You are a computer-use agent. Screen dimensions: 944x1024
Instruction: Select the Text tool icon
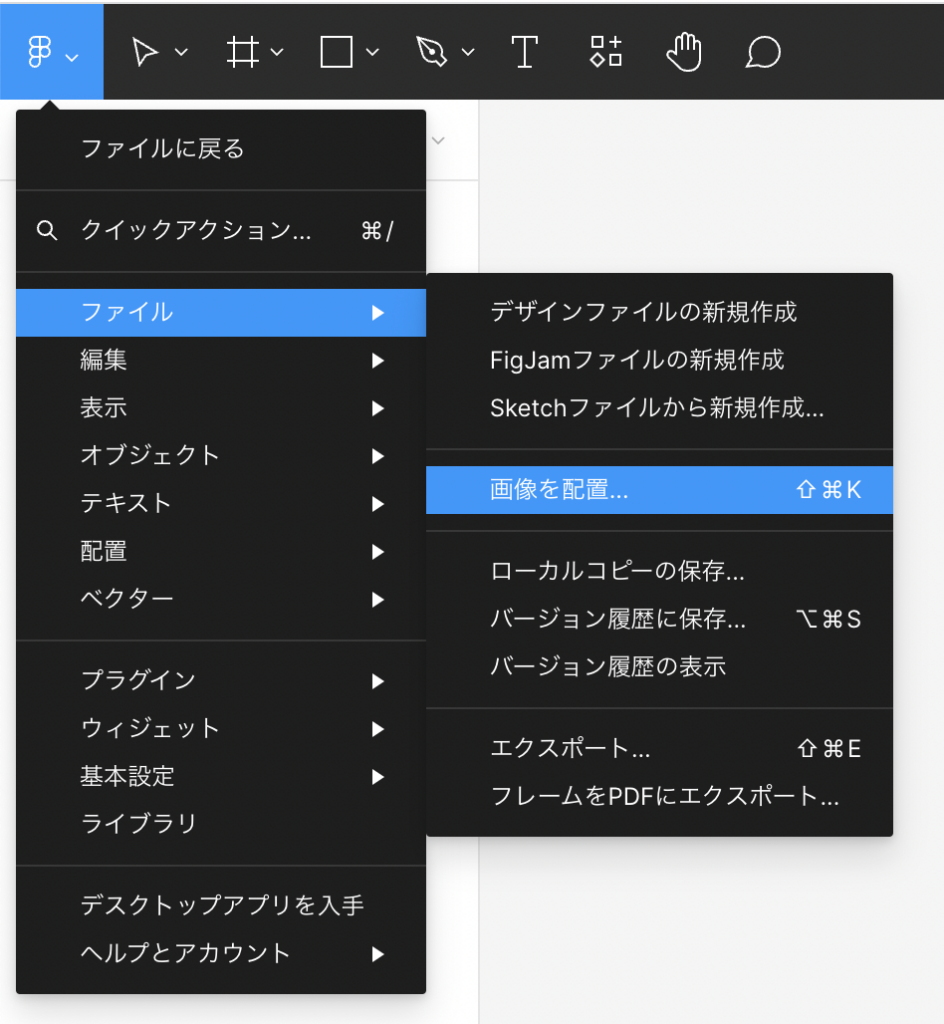point(524,52)
